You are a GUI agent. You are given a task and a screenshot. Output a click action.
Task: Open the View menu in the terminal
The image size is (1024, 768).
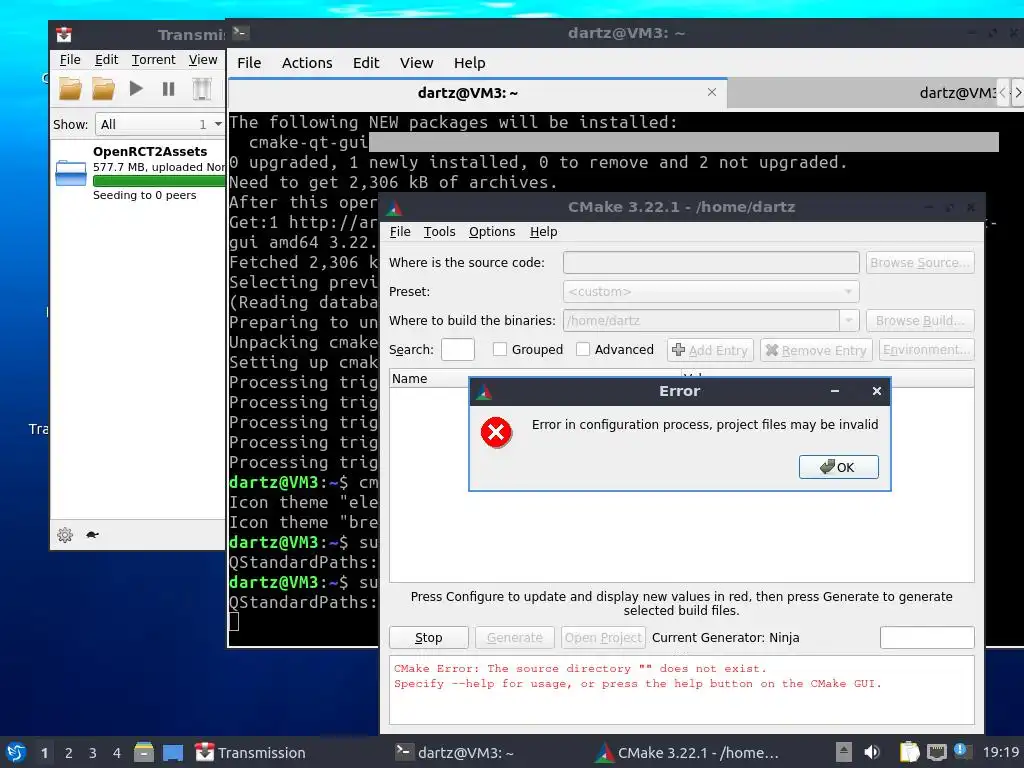click(416, 63)
